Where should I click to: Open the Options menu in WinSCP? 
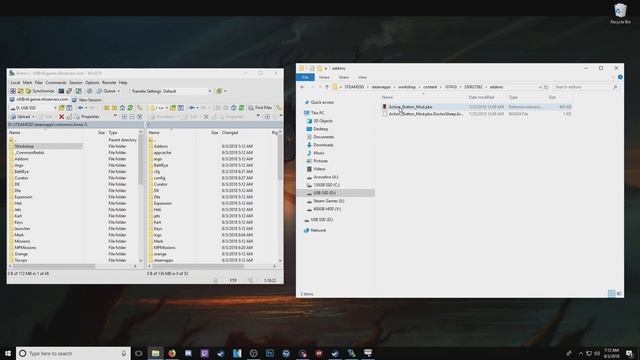[92, 82]
